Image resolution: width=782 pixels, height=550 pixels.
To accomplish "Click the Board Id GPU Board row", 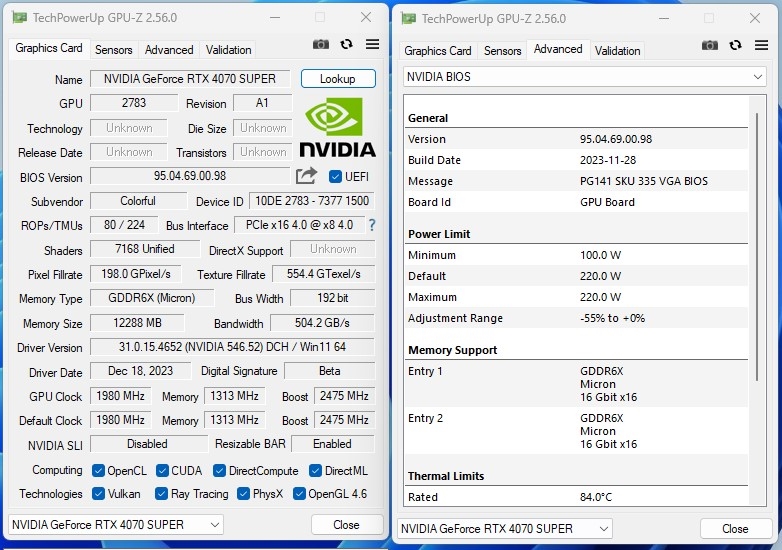I will [577, 202].
